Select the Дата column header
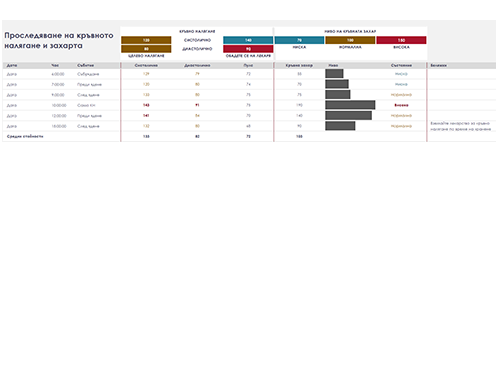Viewport: 498px width, 382px height. (12, 65)
